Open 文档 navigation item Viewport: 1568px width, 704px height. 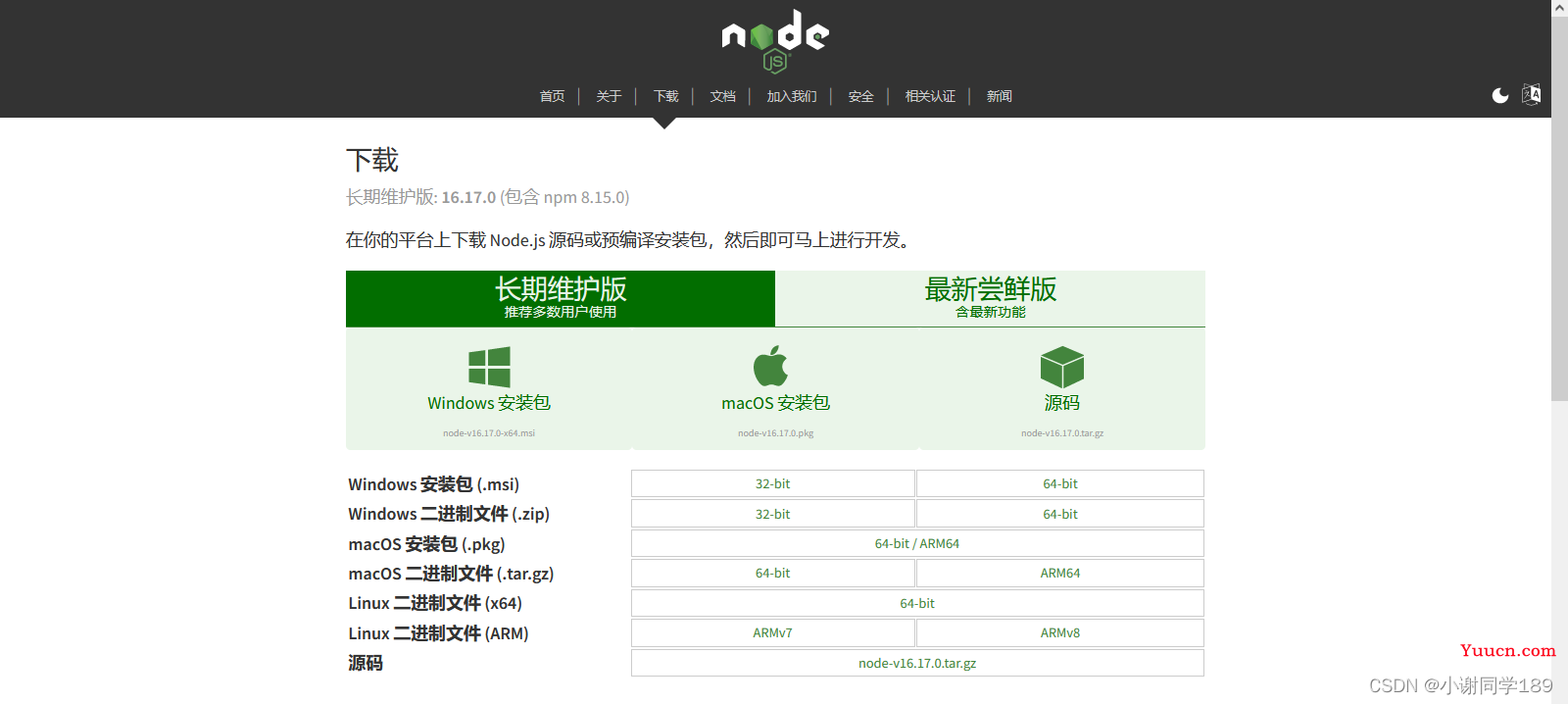click(x=722, y=96)
